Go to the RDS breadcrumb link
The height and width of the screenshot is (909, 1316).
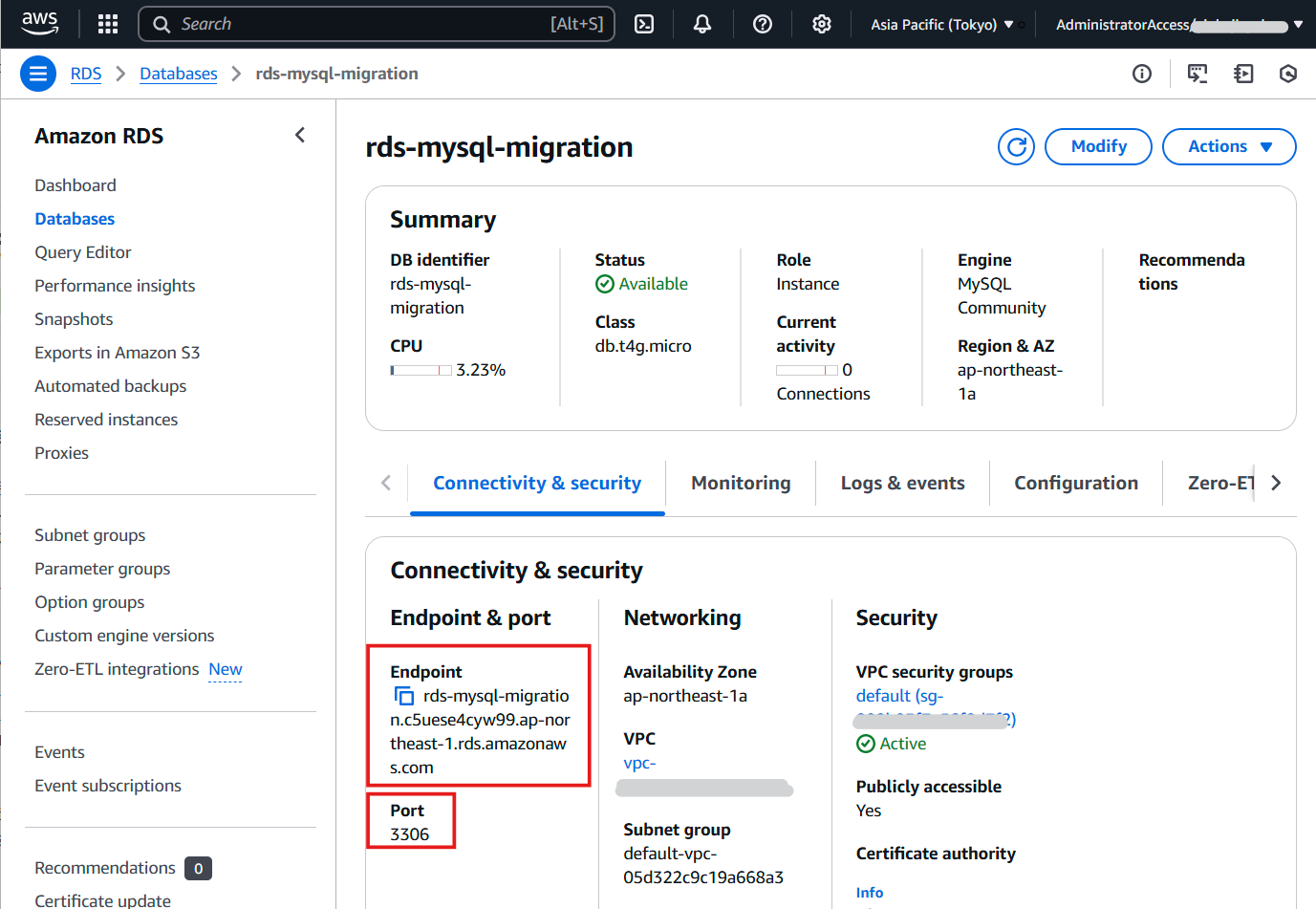86,74
